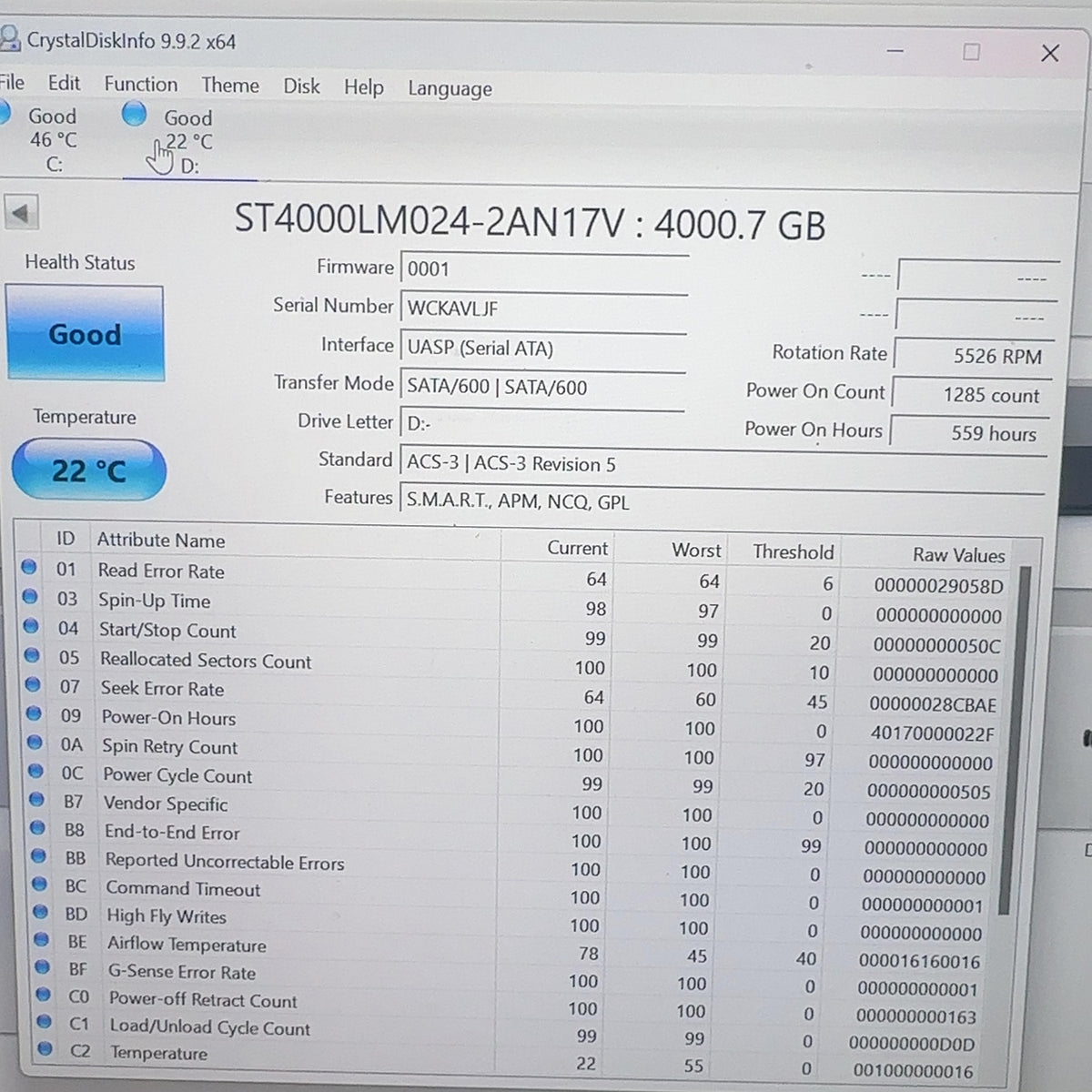Open the Language menu
The width and height of the screenshot is (1092, 1092).
coord(450,88)
